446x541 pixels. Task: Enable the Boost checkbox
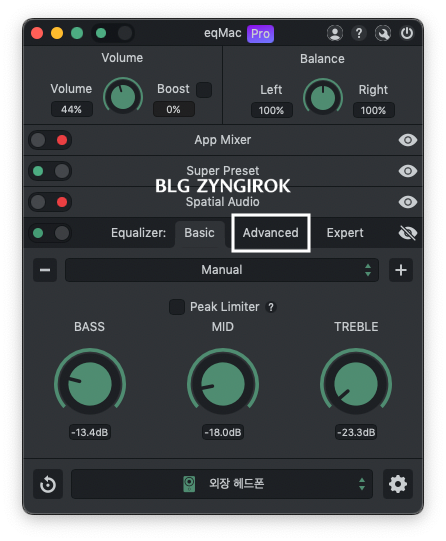tap(204, 90)
